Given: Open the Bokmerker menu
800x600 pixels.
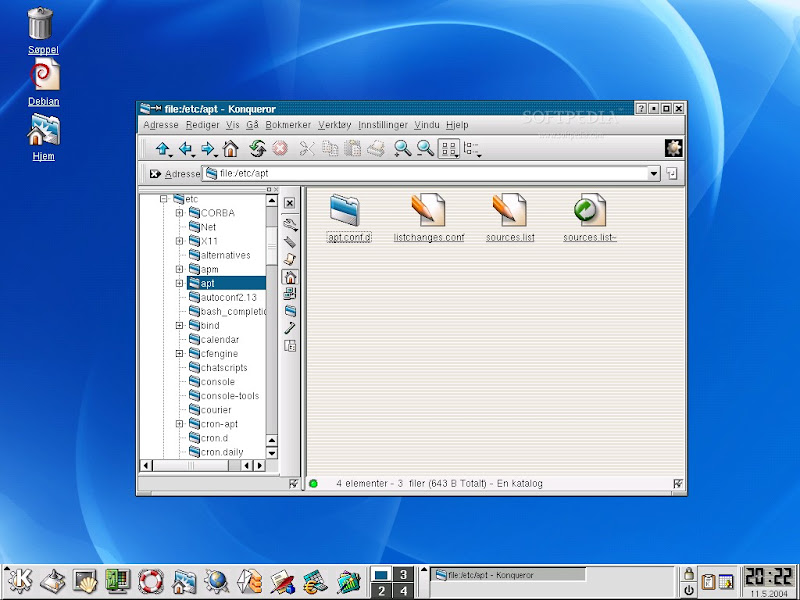Looking at the screenshot, I should (289, 125).
